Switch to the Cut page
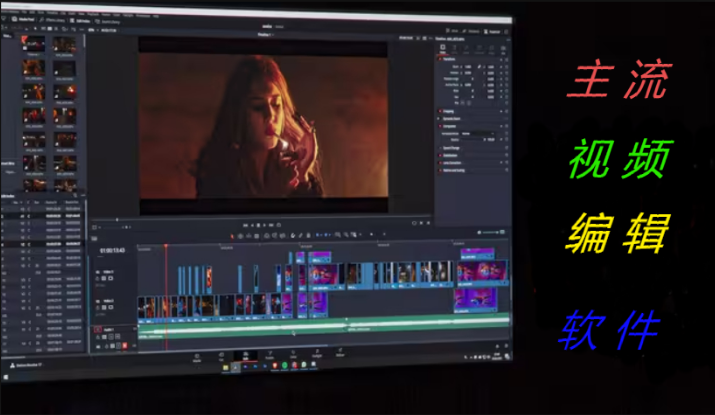This screenshot has width=715, height=415. pos(221,356)
